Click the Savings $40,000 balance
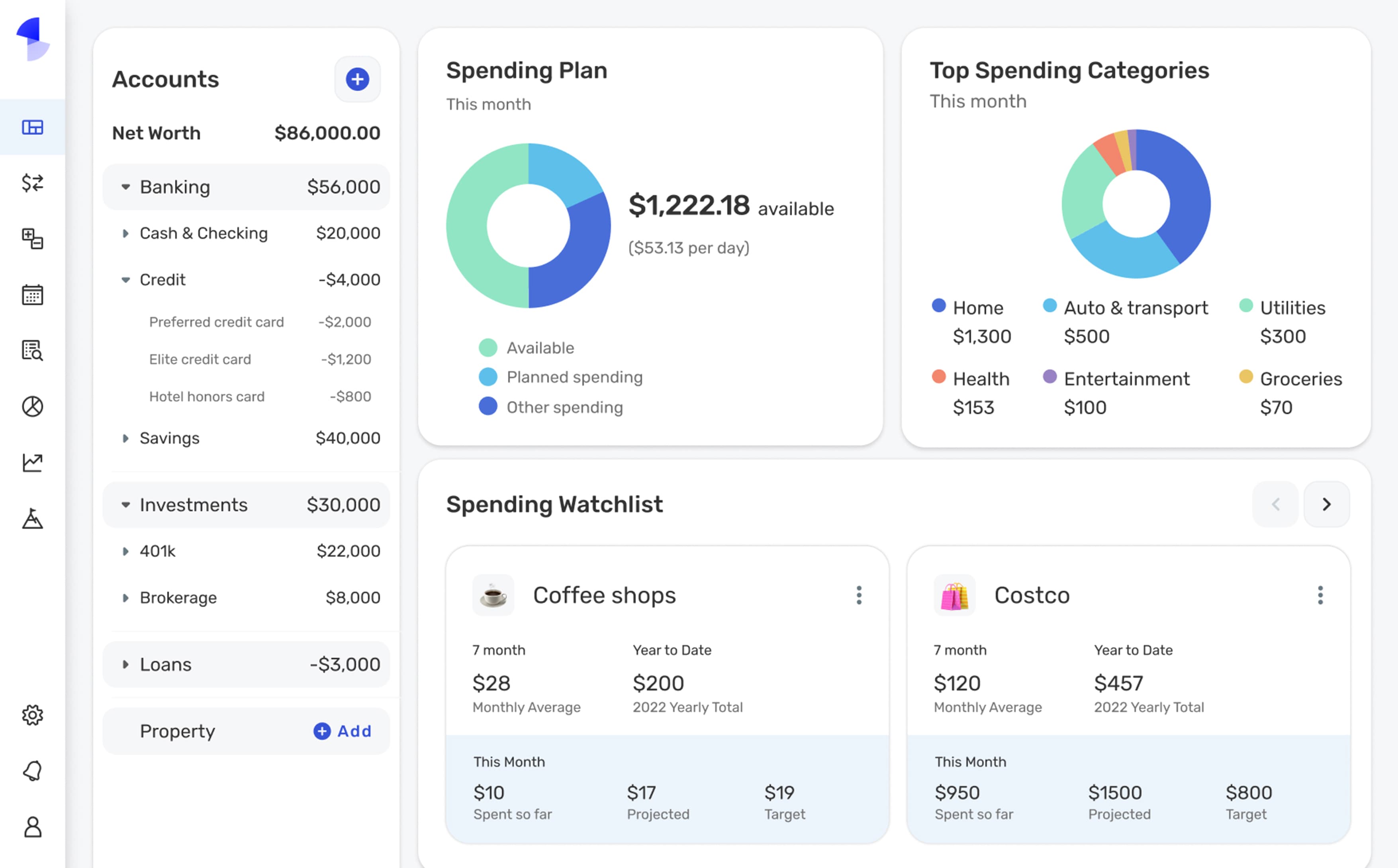The width and height of the screenshot is (1398, 868). click(x=348, y=438)
